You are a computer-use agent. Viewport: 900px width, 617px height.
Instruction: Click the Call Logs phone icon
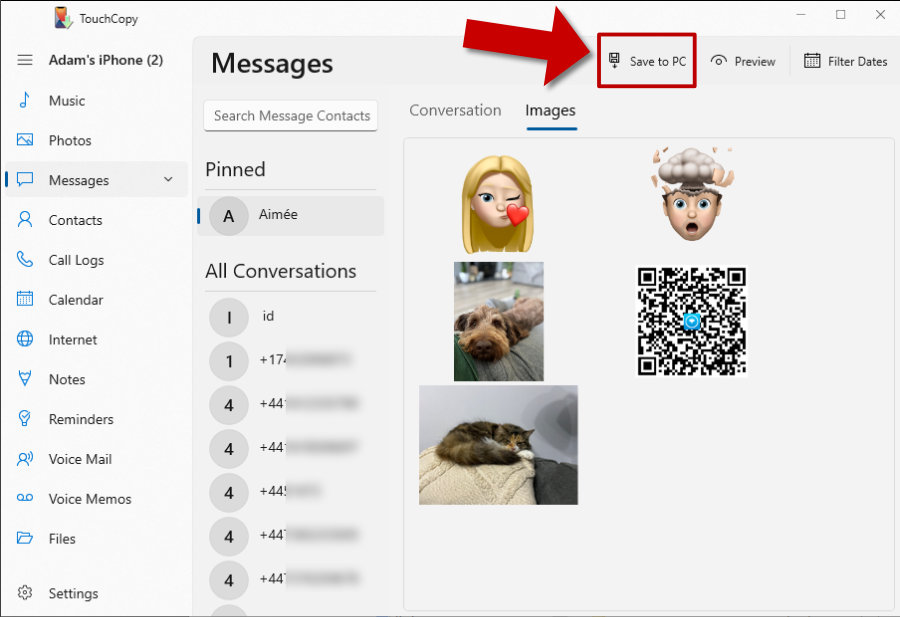pos(25,259)
